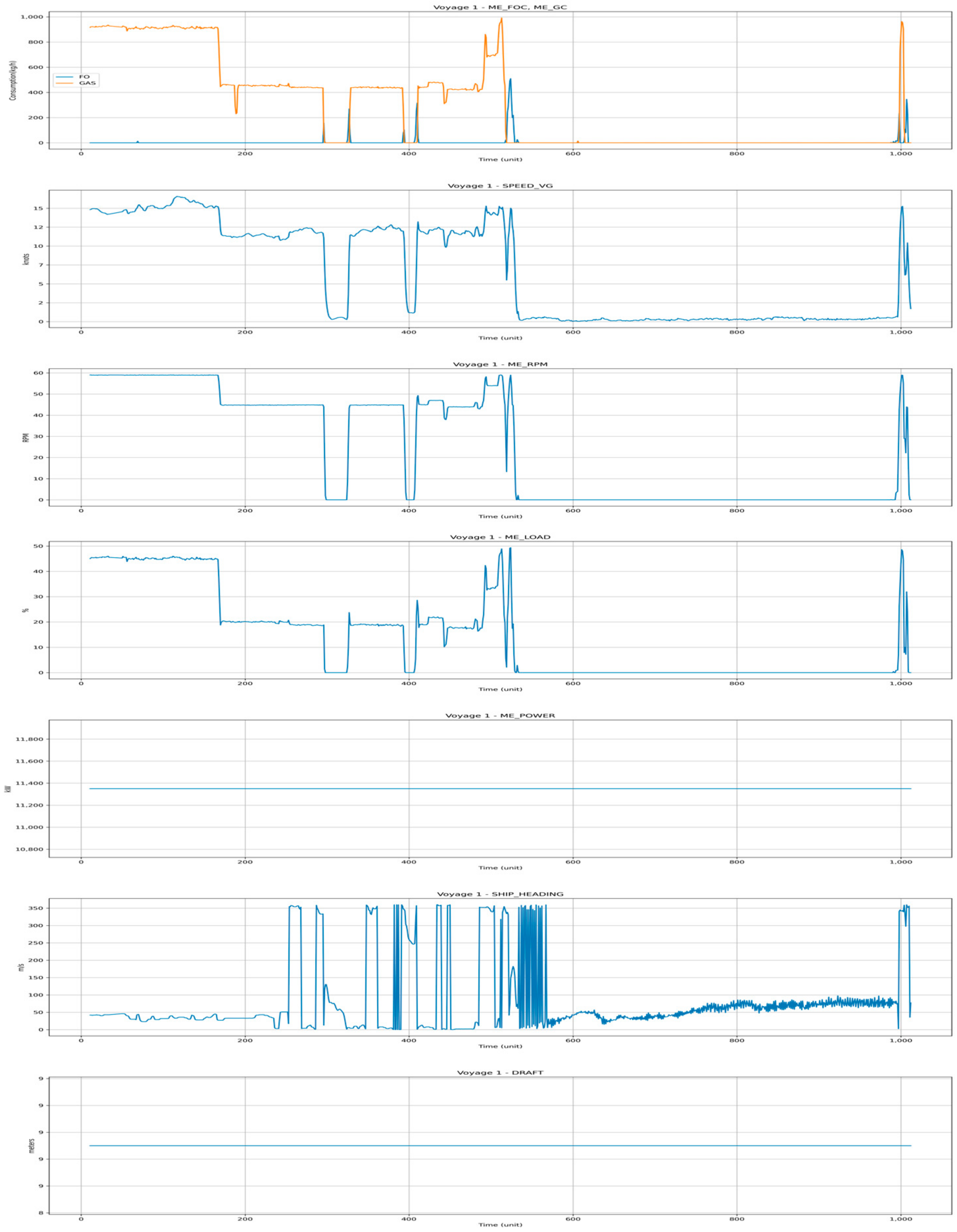The height and width of the screenshot is (1232, 957).
Task: Click the 'm/s' y-axis label
Action: [x=21, y=967]
